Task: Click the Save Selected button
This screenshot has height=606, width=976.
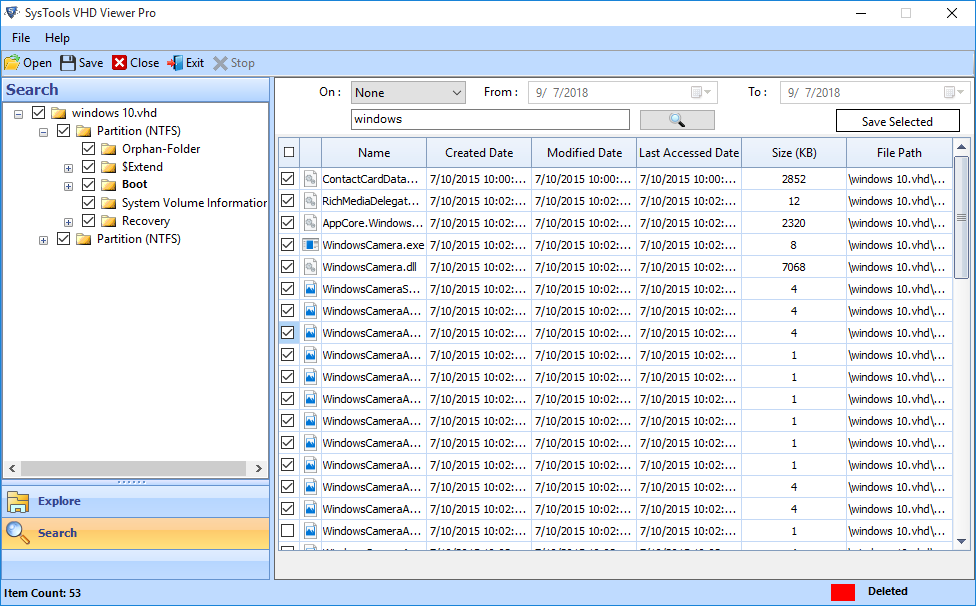Action: click(x=898, y=121)
